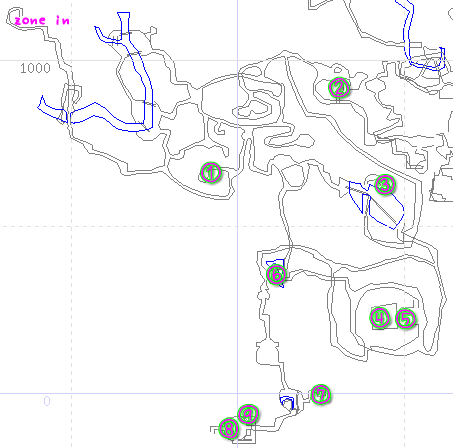Click map marker number 4
Image resolution: width=453 pixels, height=448 pixels.
tap(380, 318)
